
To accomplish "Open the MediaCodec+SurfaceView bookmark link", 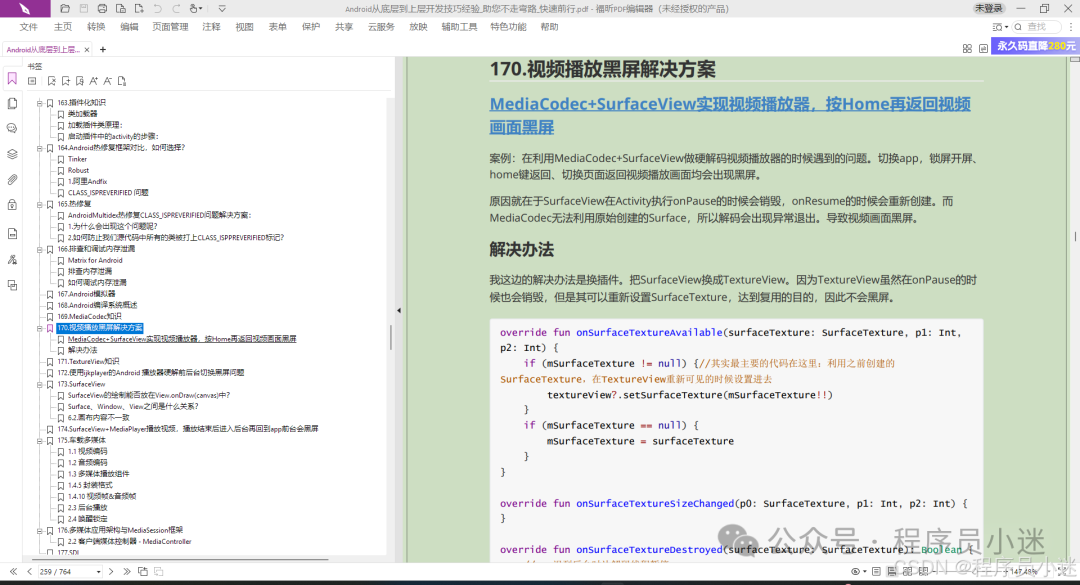I will pos(182,339).
